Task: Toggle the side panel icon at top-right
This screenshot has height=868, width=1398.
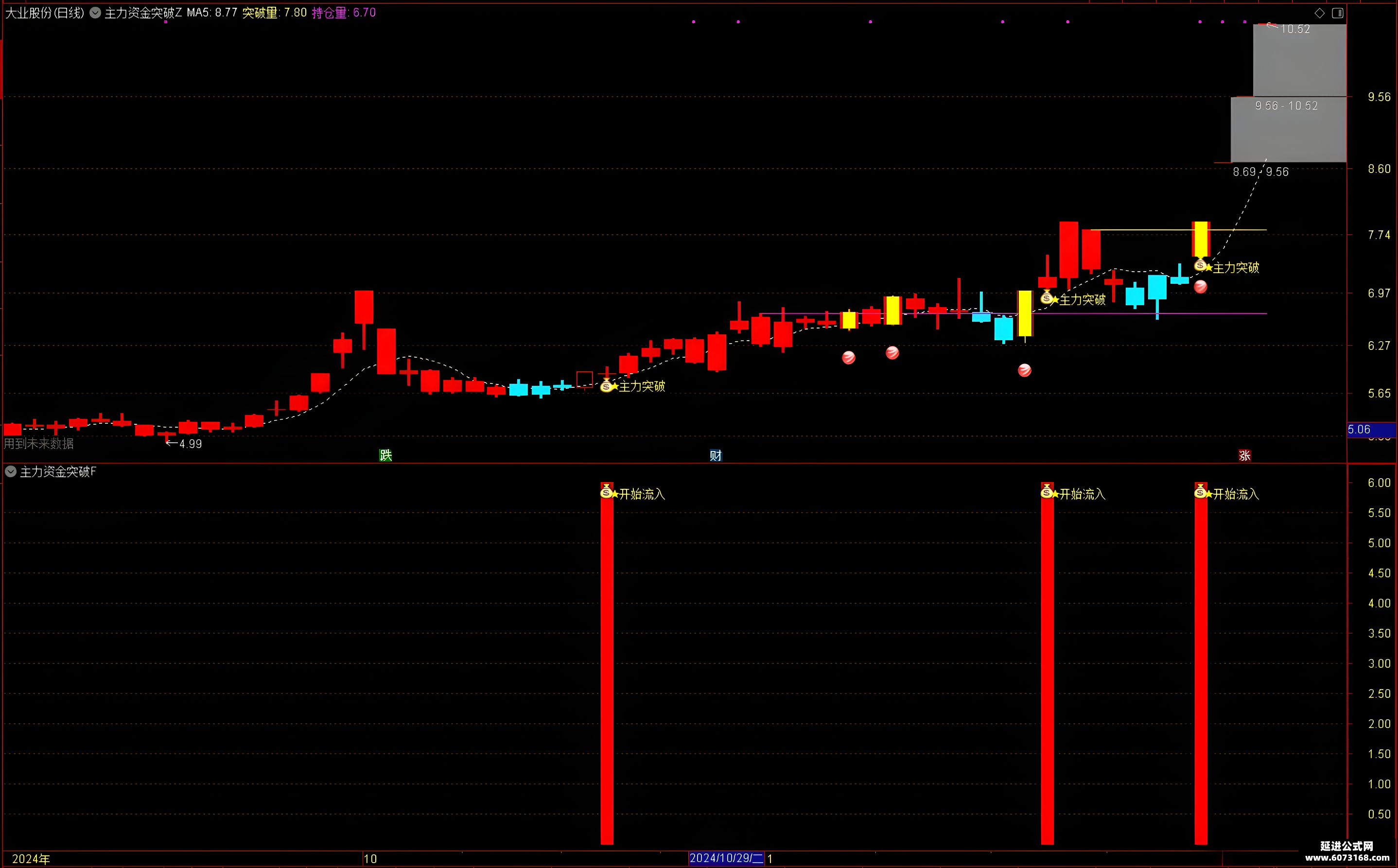Action: pyautogui.click(x=1337, y=13)
